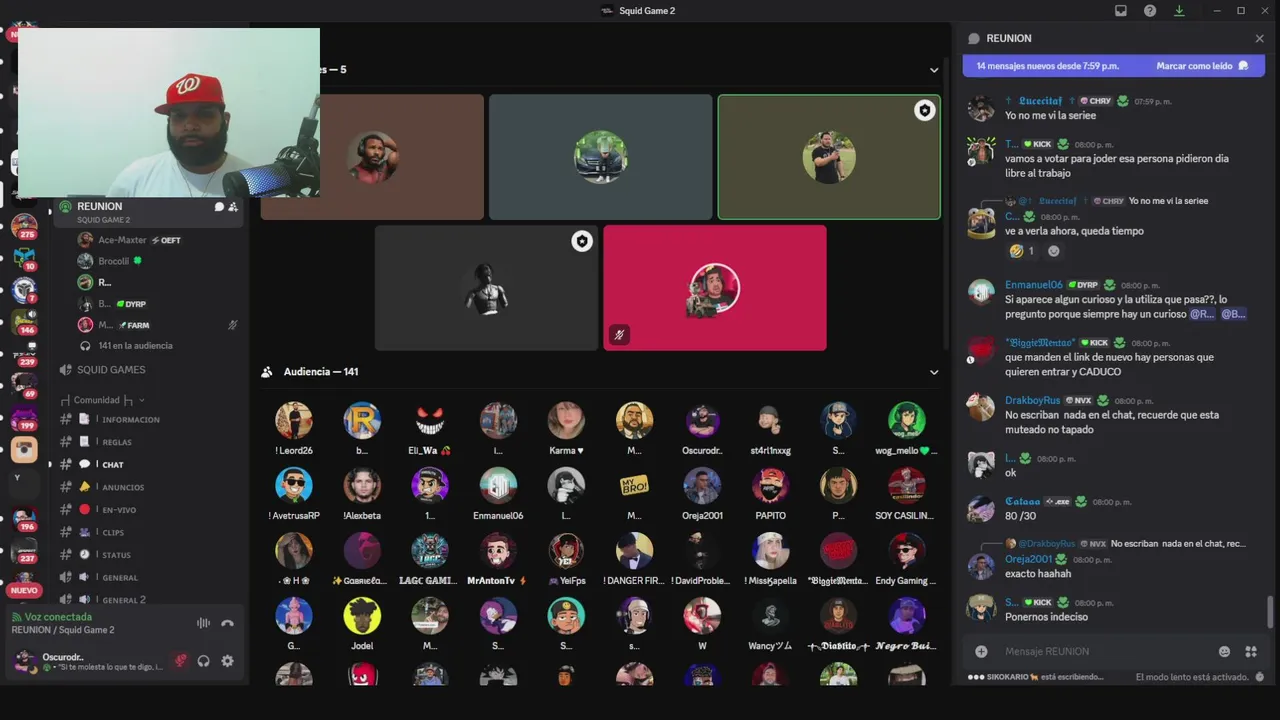Open the help question-mark icon
This screenshot has height=720, width=1280.
point(1150,11)
